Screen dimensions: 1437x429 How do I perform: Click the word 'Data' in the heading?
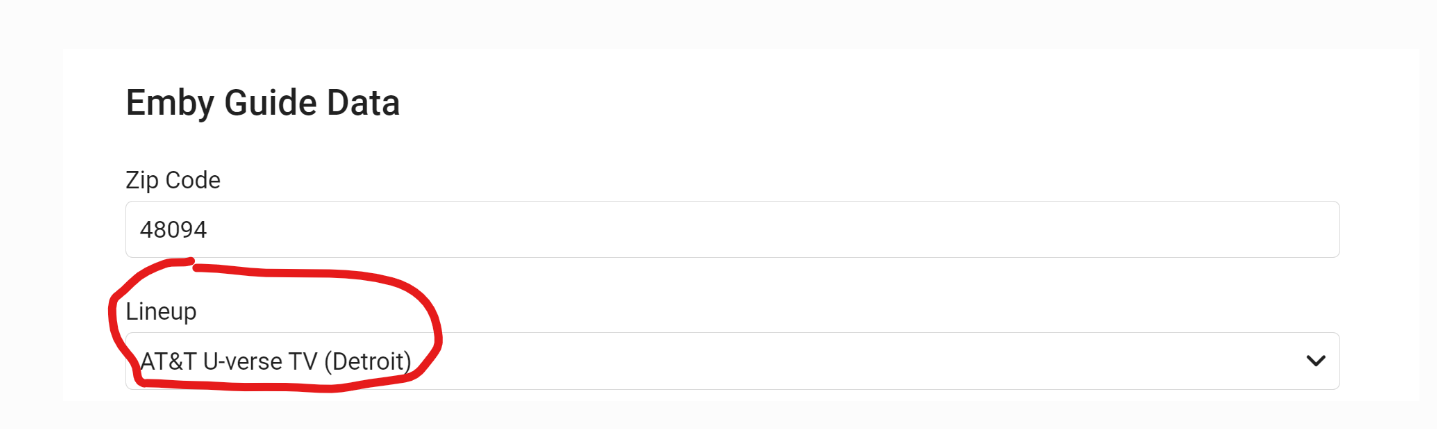pyautogui.click(x=365, y=103)
